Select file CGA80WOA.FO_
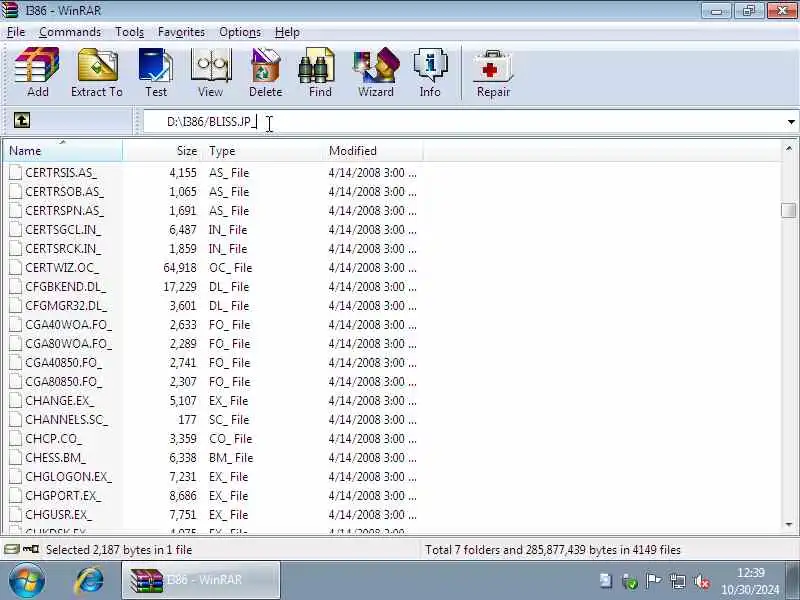The image size is (800, 600). (68, 344)
